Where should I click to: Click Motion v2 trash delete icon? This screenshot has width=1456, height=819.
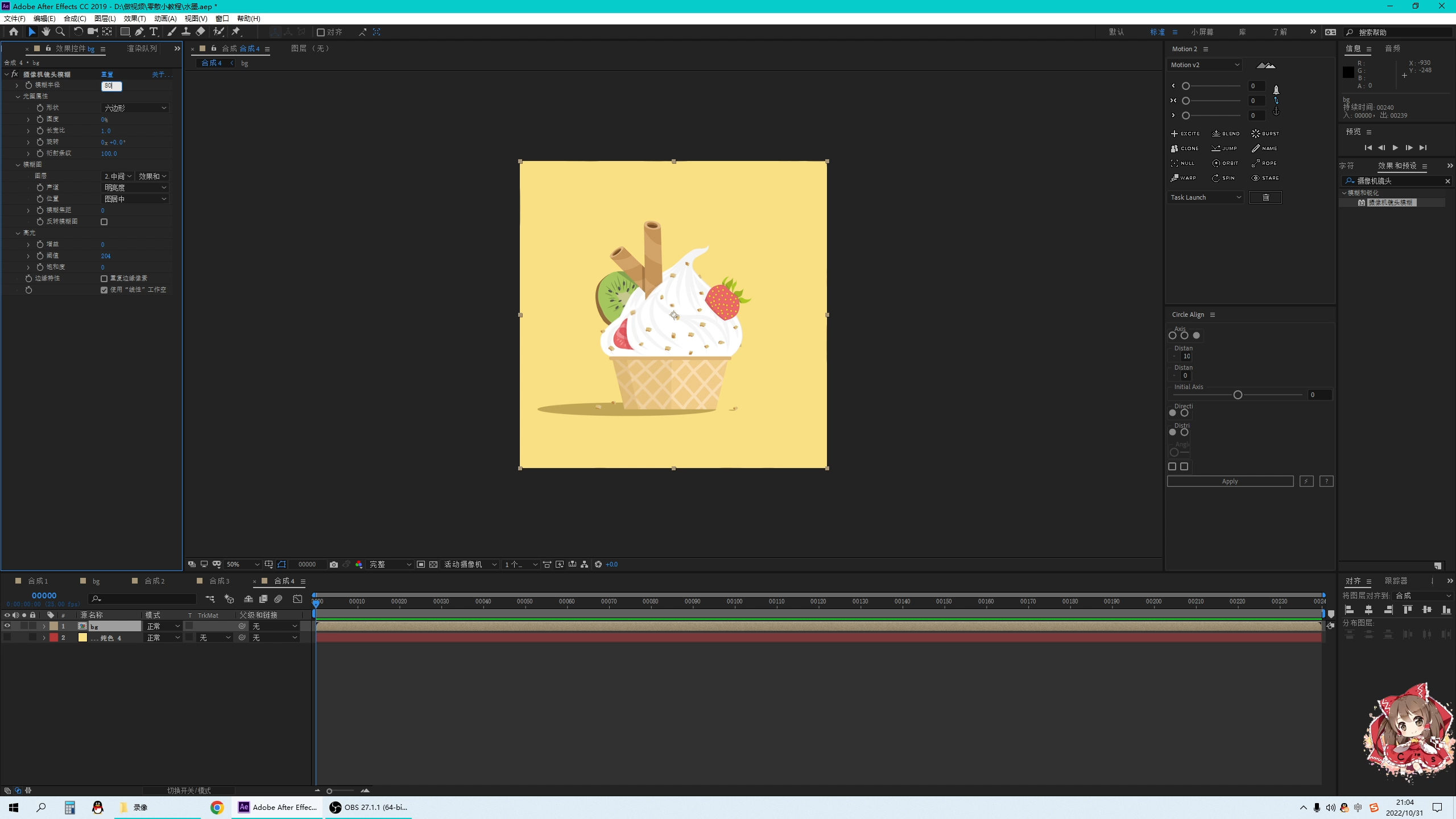(1265, 197)
